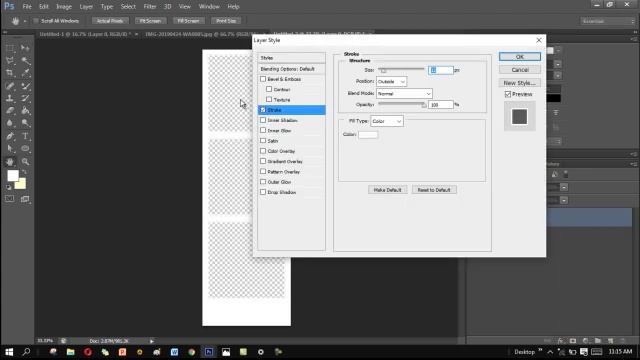
Task: Enable the Pattern Overlay checkbox
Action: (x=263, y=171)
